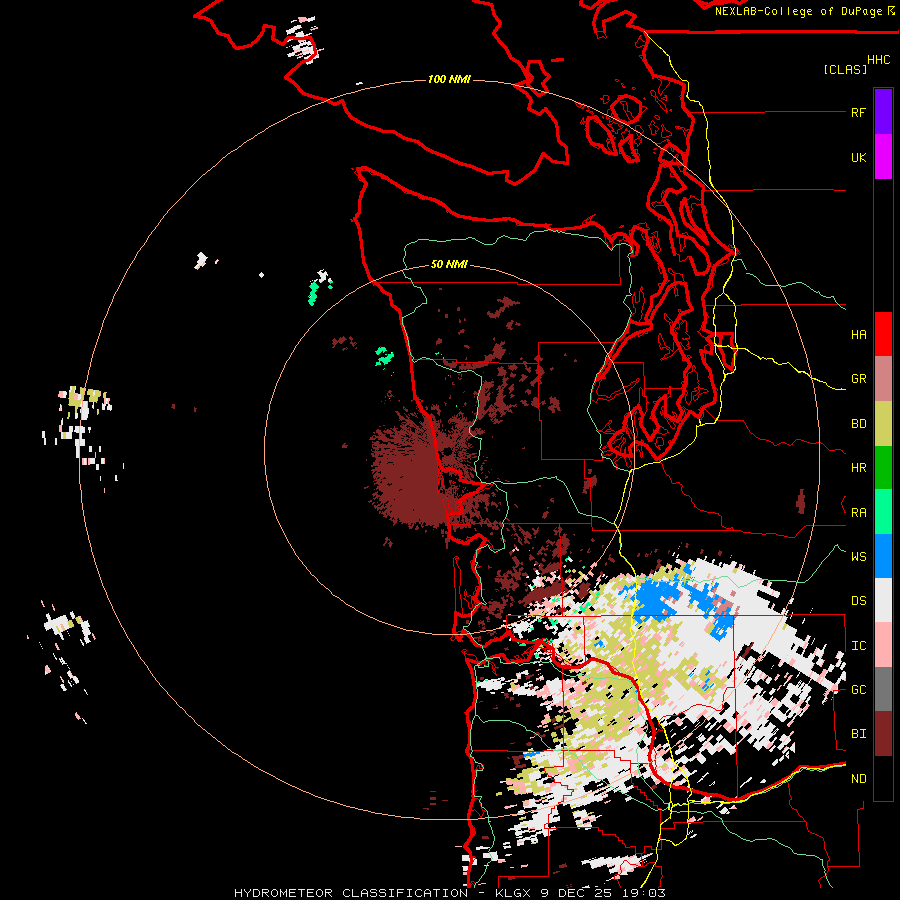Screen dimensions: 900x900
Task: Click the GR legend label
Action: pos(858,379)
